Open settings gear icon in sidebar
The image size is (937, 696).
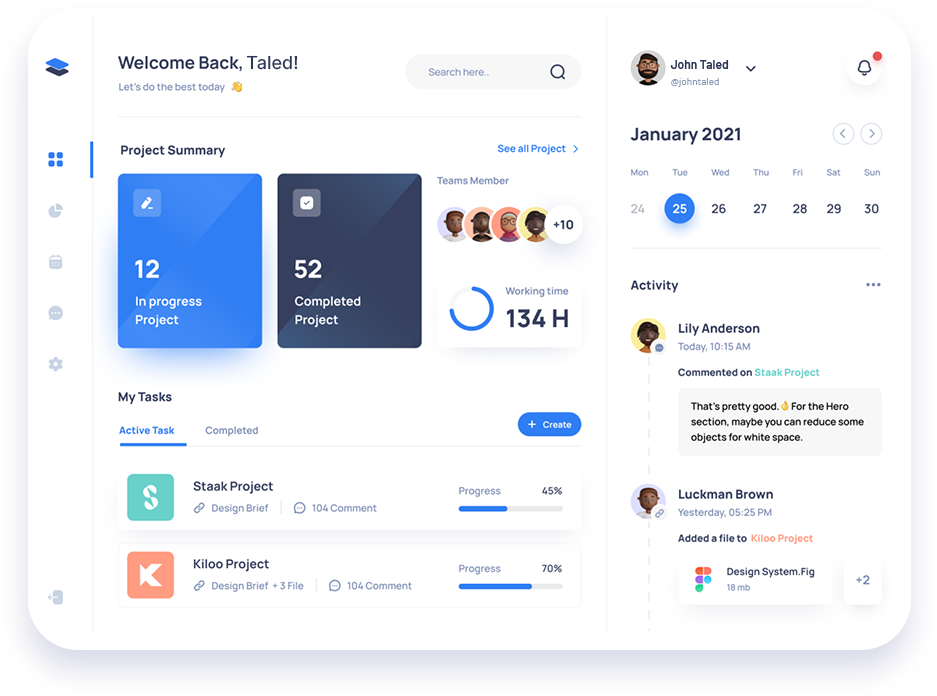tap(56, 364)
